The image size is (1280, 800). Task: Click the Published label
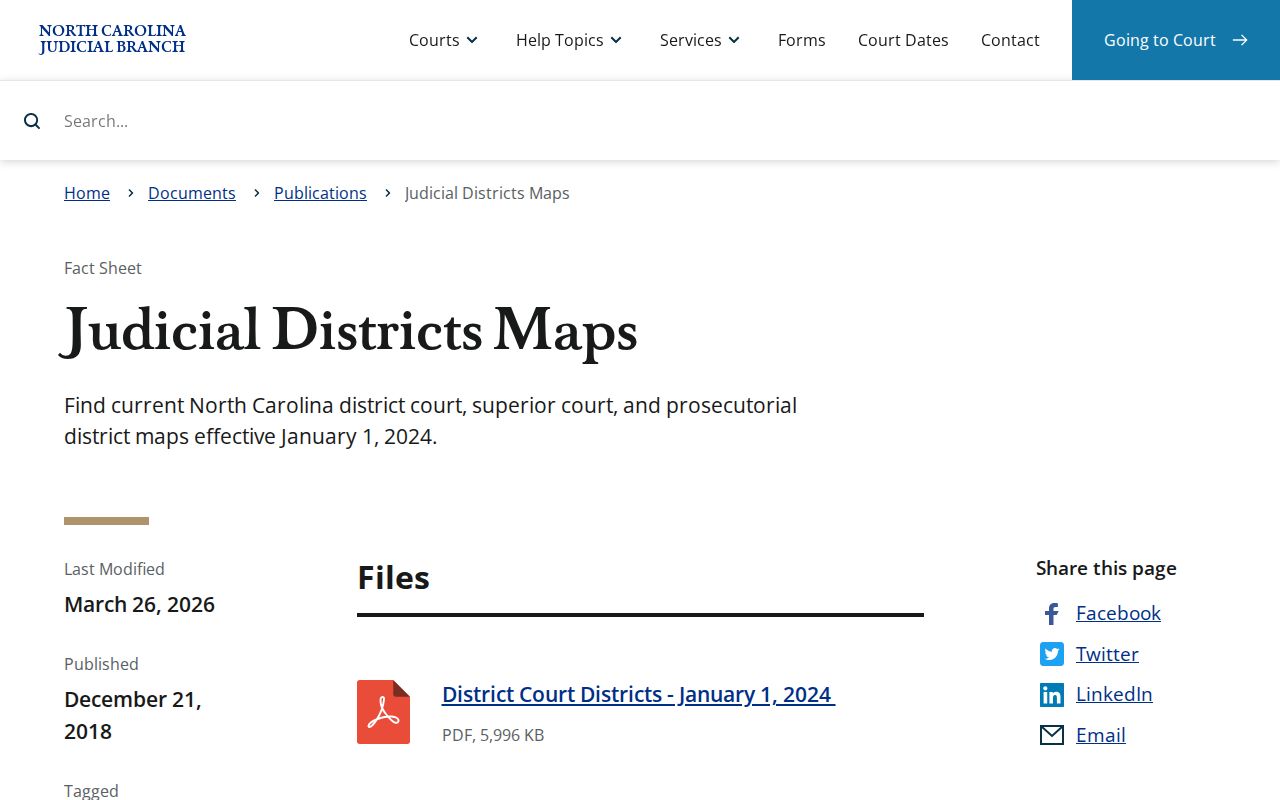pos(101,664)
